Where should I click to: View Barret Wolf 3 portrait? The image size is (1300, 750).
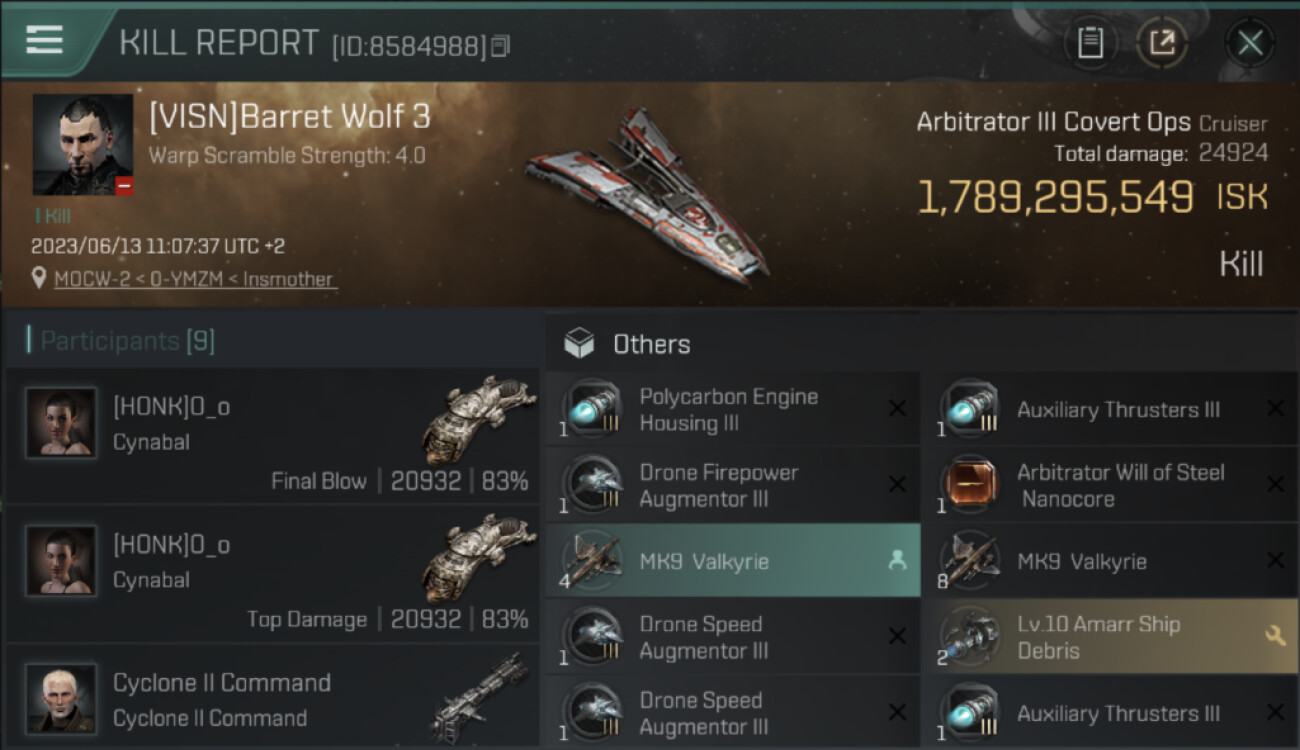click(x=83, y=145)
